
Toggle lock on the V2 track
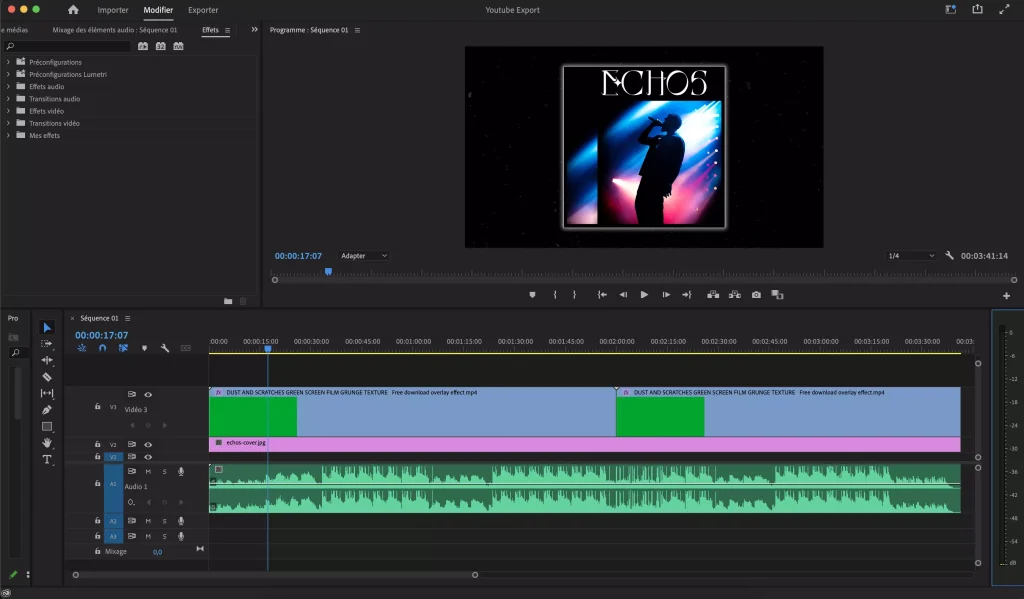(97, 444)
